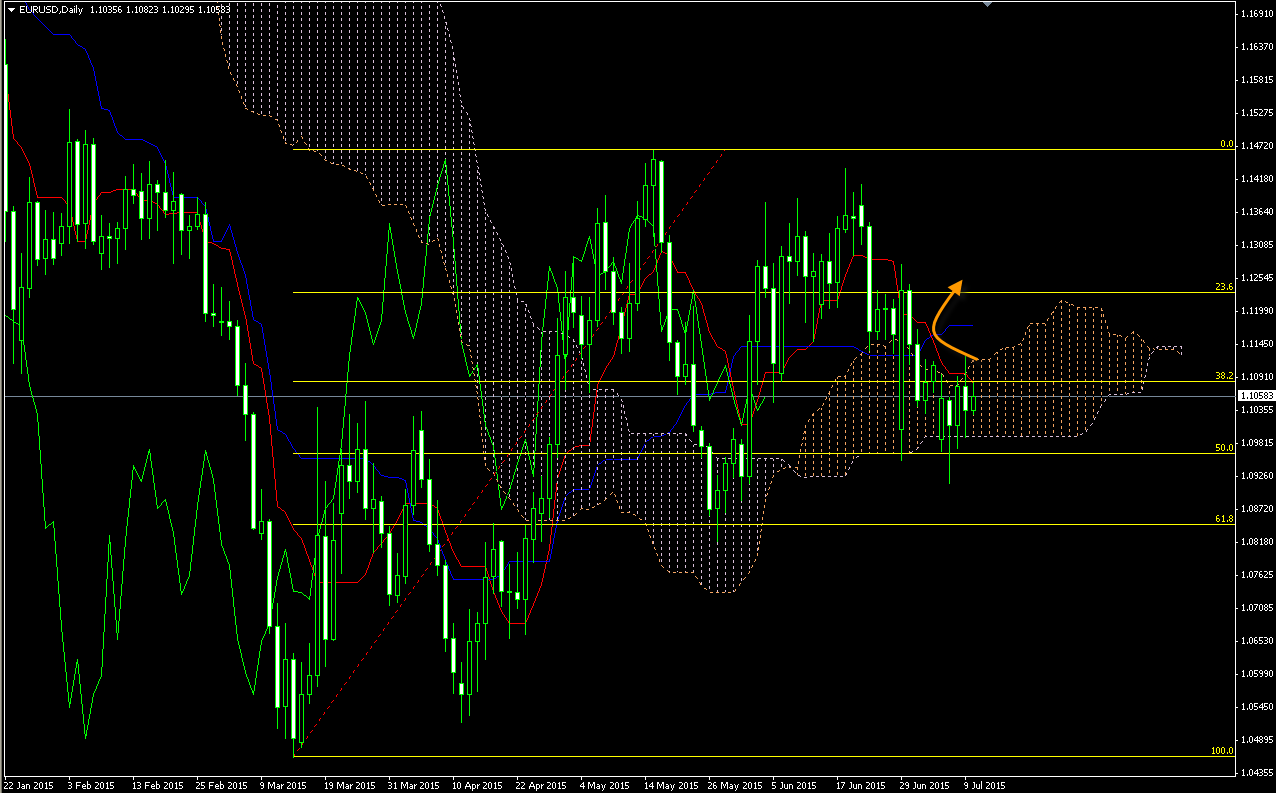
Task: Open the one-click trading triangle beside EURUSD,Daily
Action: [x=11, y=10]
